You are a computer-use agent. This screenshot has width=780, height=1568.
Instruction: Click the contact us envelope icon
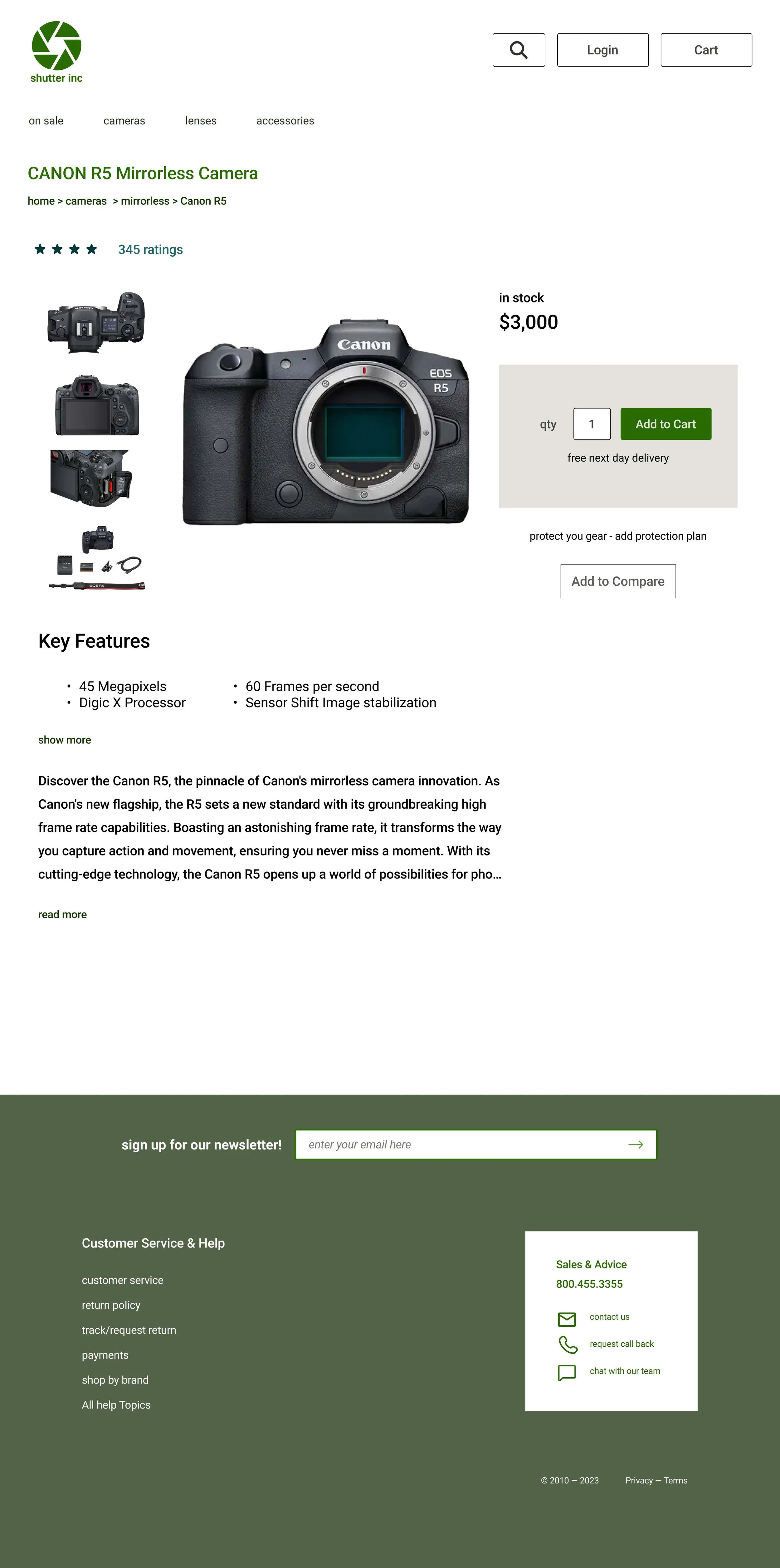[x=567, y=1319]
